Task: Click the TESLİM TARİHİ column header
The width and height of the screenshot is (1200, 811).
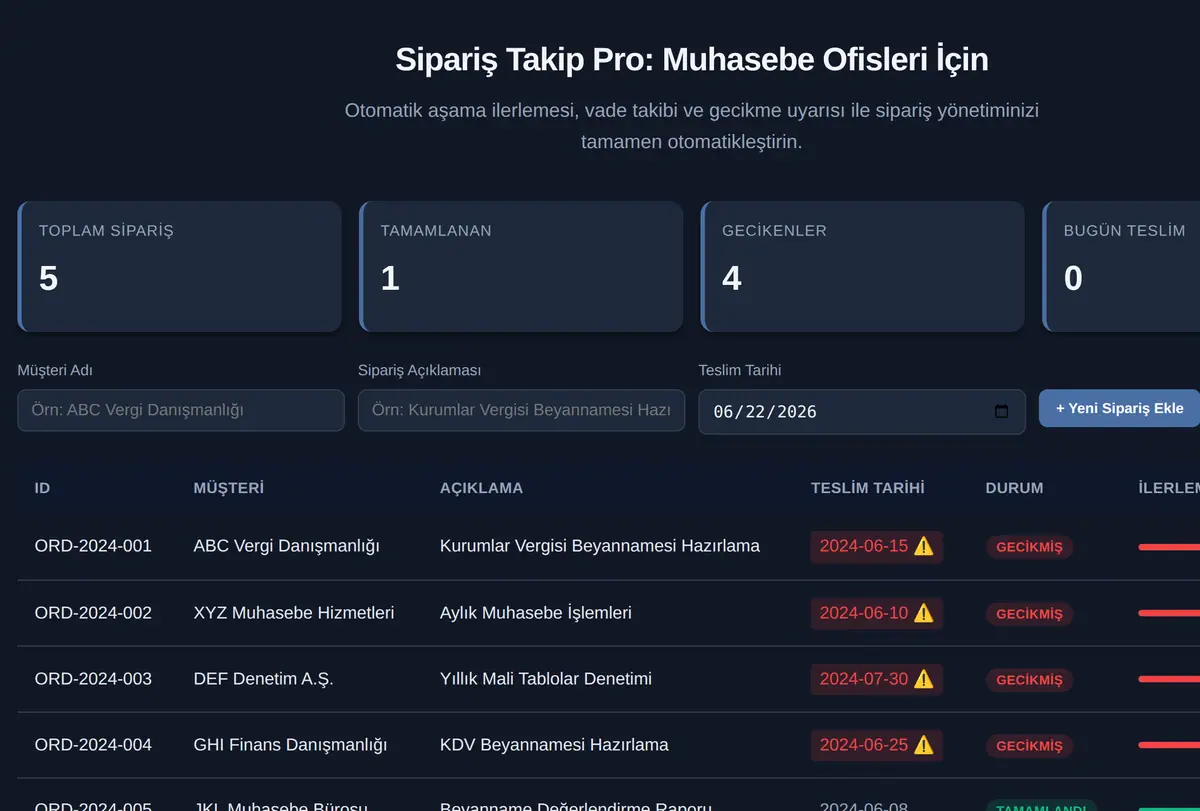Action: click(867, 488)
